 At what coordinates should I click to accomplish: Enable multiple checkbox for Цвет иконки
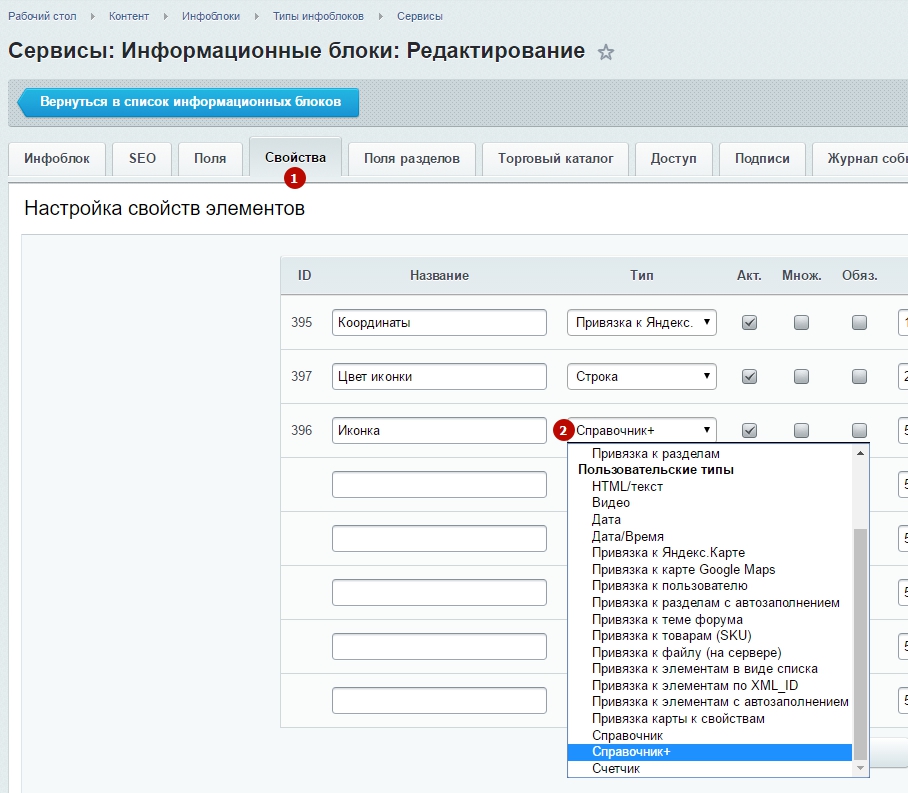801,377
